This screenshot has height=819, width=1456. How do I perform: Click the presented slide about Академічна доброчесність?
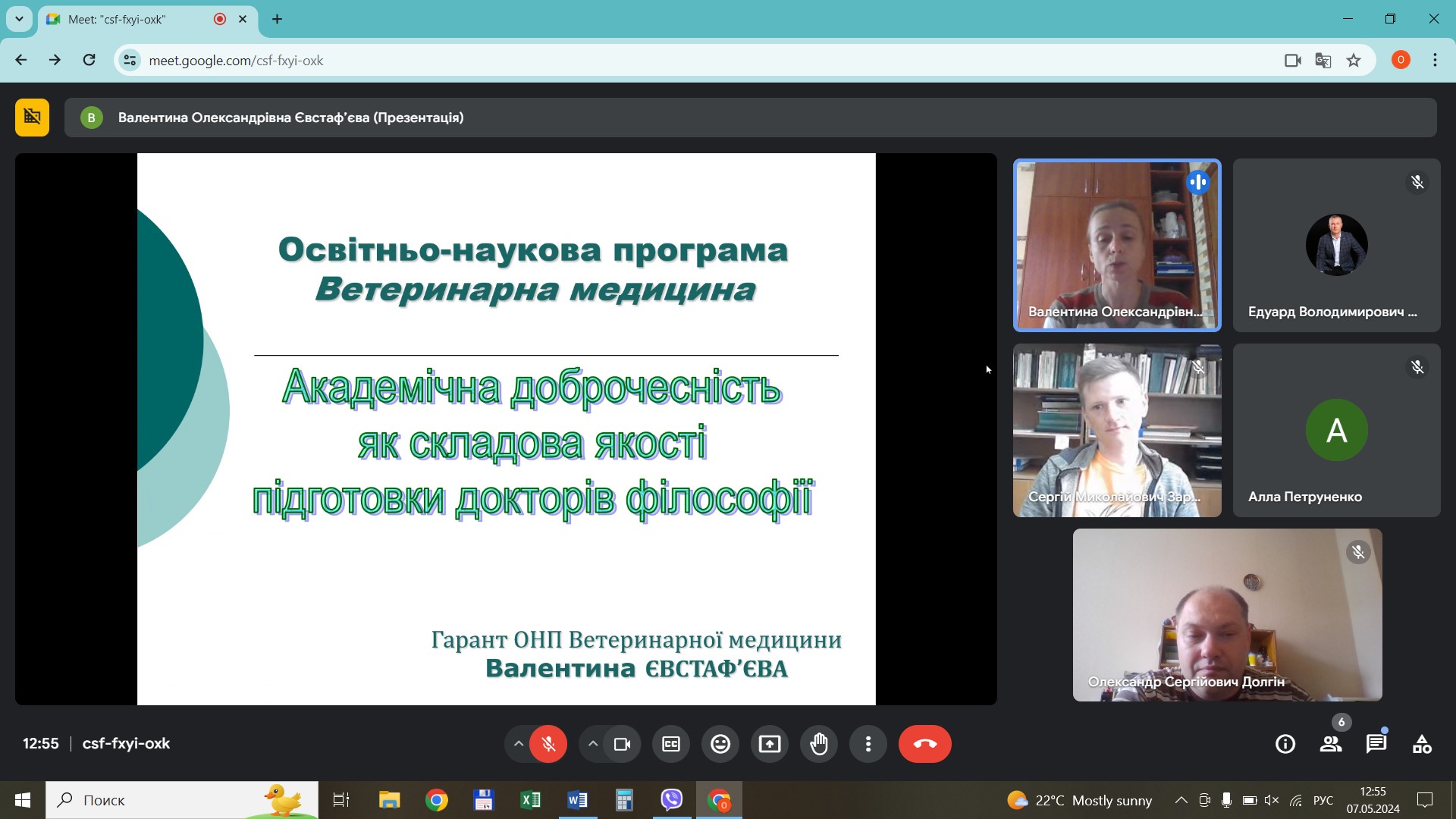506,429
